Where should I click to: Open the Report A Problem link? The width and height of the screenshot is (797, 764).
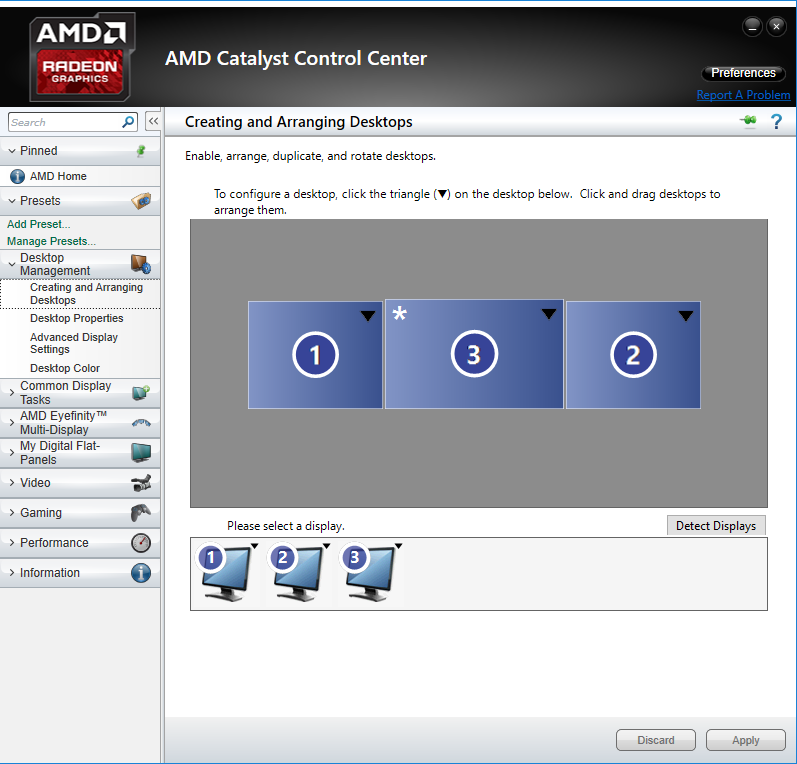[743, 95]
